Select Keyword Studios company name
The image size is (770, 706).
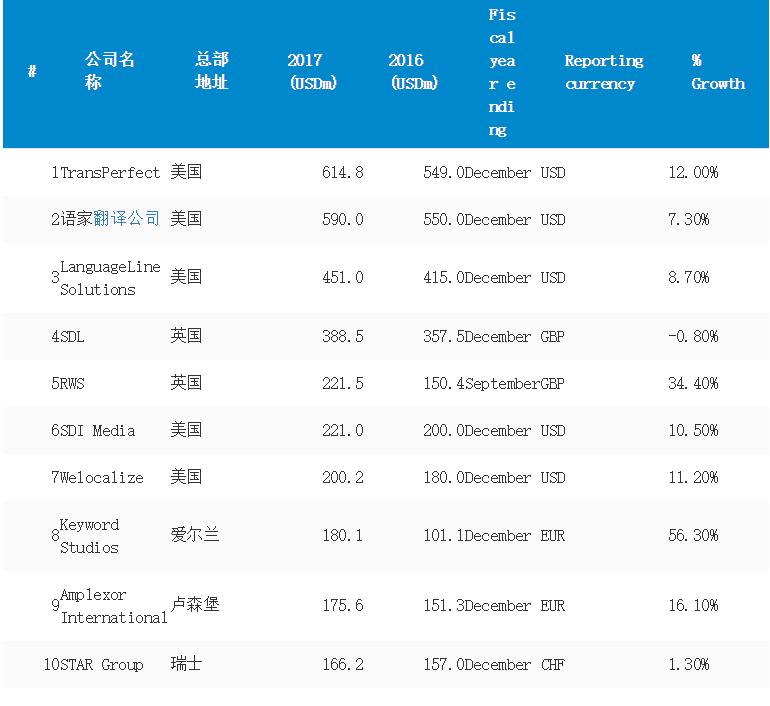point(89,536)
